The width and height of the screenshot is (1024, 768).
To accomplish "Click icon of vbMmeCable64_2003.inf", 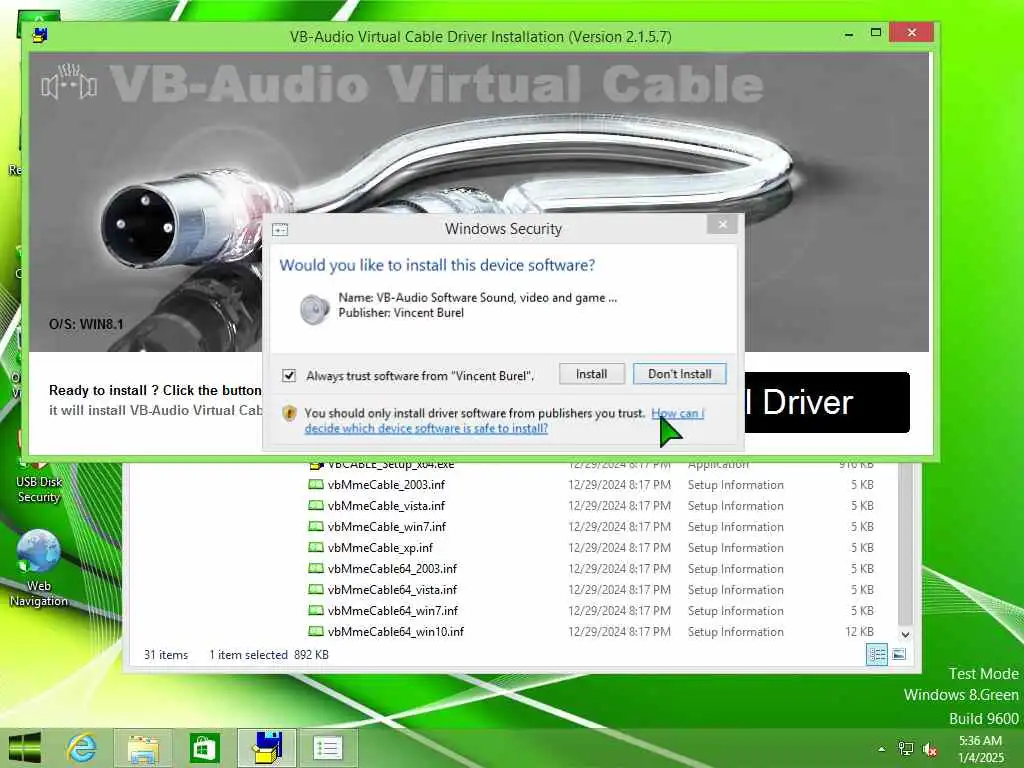I will 316,569.
